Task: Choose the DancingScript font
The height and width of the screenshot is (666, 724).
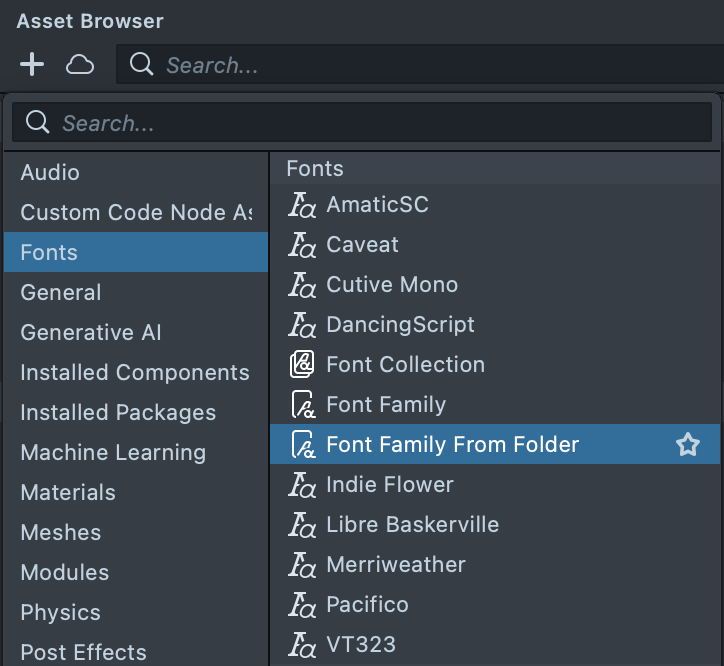Action: pos(400,325)
